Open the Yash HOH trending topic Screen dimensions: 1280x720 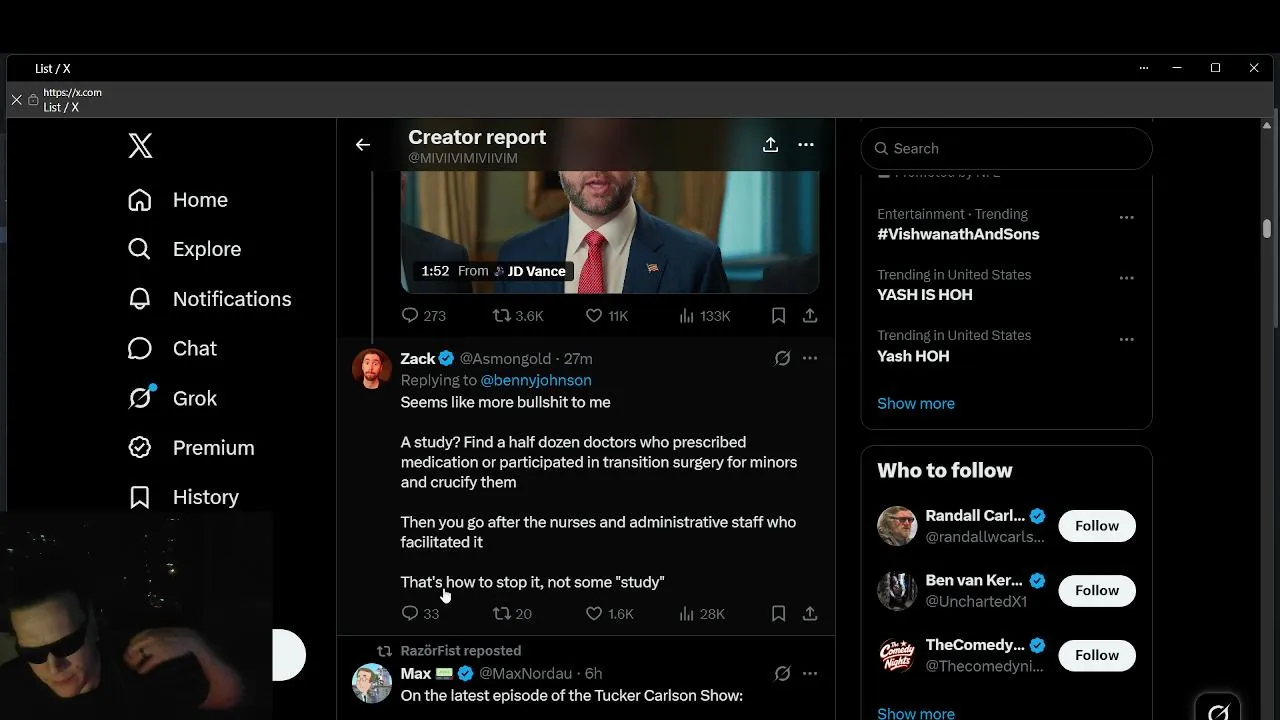[913, 356]
